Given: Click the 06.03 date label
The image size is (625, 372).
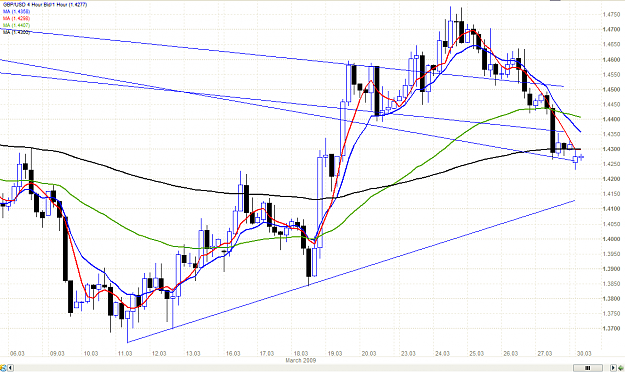Looking at the screenshot, I should pos(17,354).
